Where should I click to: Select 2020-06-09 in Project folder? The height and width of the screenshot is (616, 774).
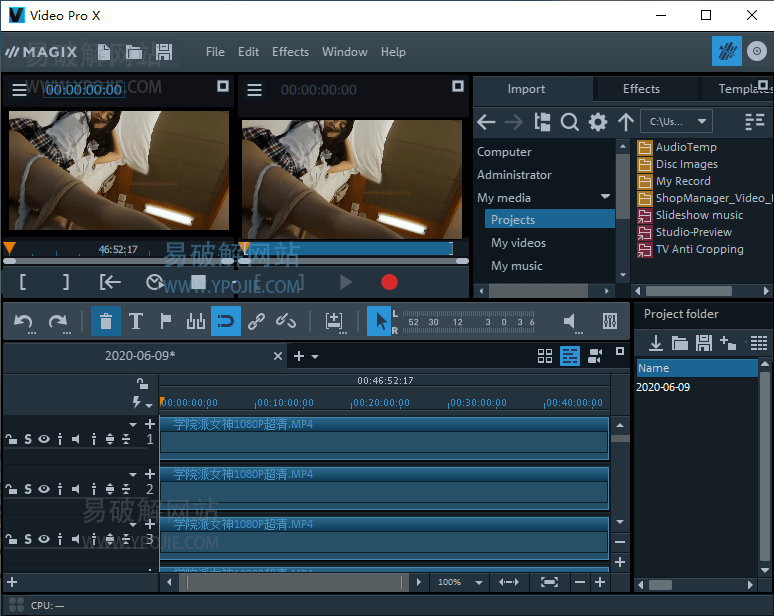pyautogui.click(x=662, y=387)
